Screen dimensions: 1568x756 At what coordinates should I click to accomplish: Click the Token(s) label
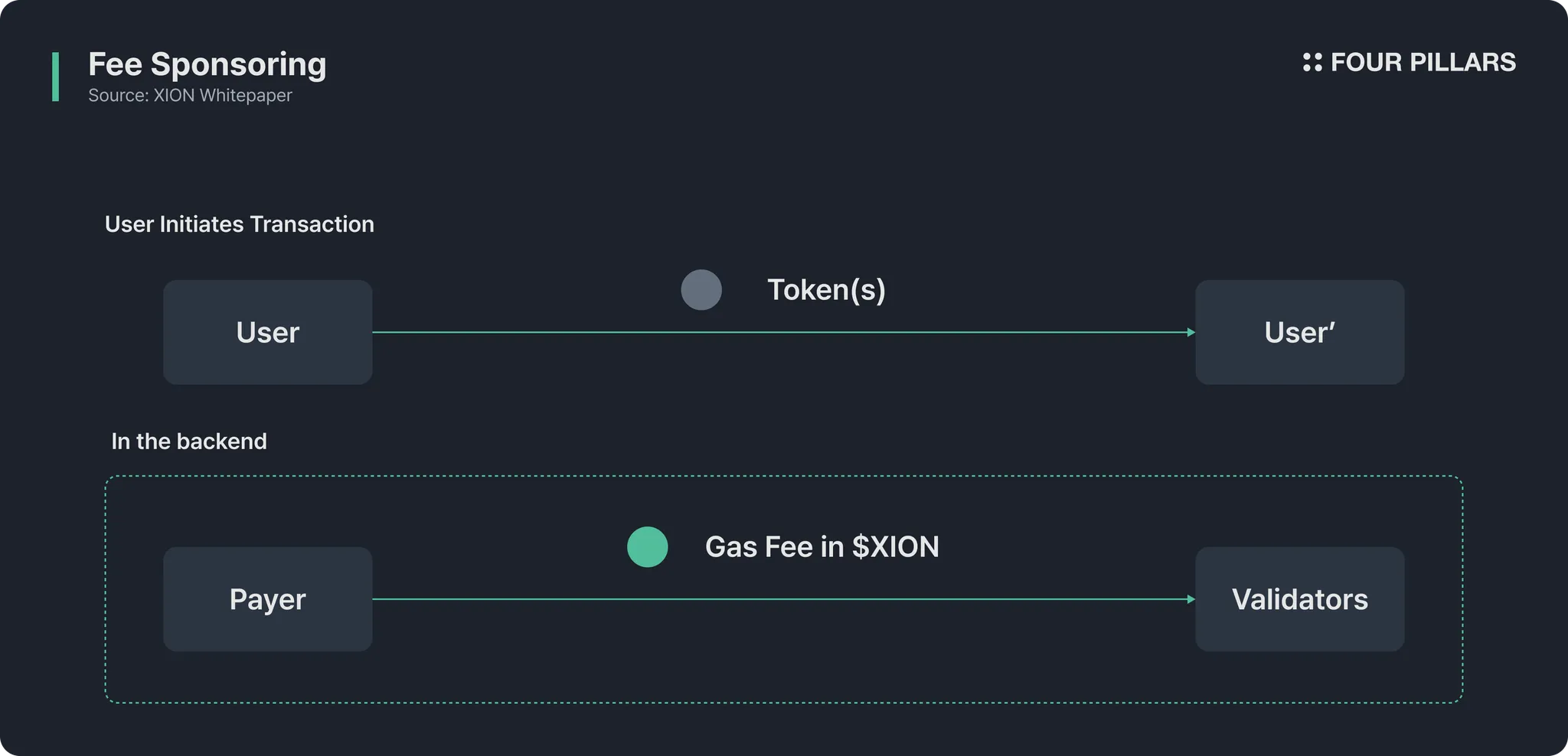coord(826,290)
